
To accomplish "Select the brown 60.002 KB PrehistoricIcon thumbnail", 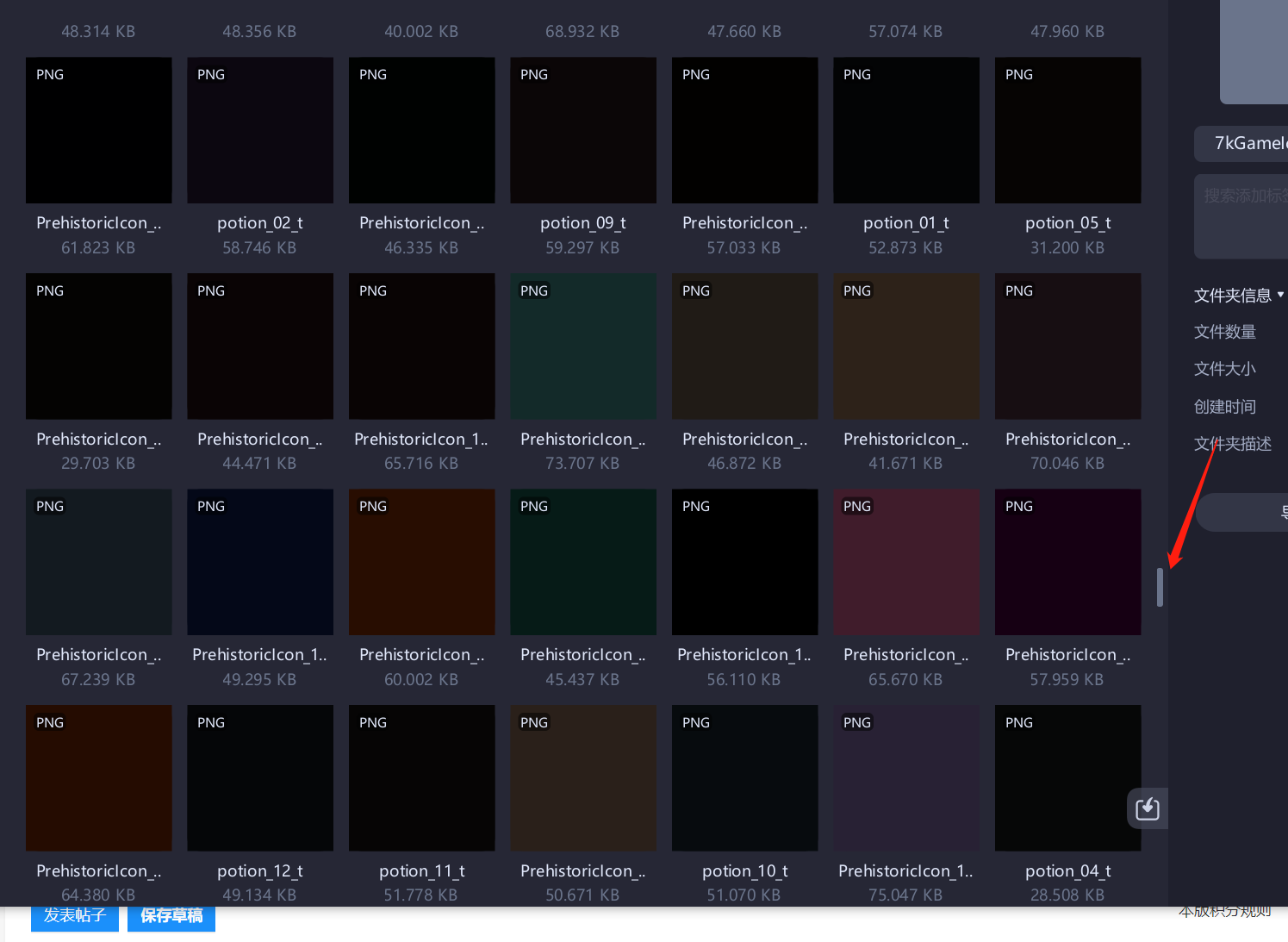I will [422, 562].
